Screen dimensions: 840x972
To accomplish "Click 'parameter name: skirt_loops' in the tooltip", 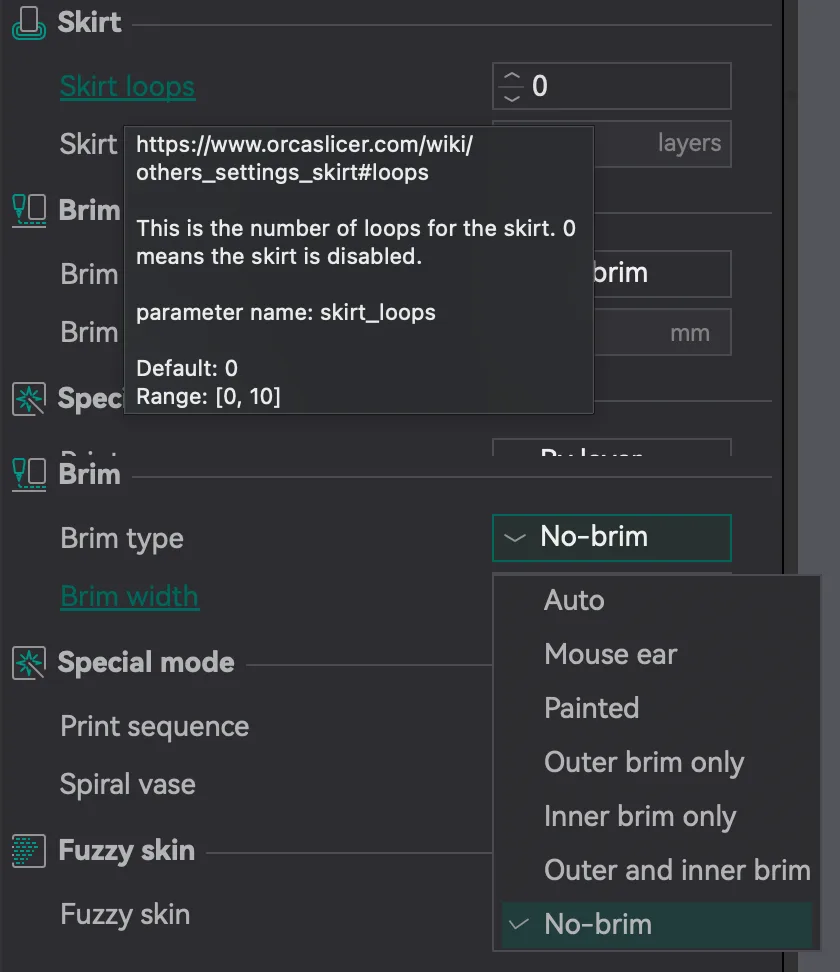I will (x=286, y=312).
